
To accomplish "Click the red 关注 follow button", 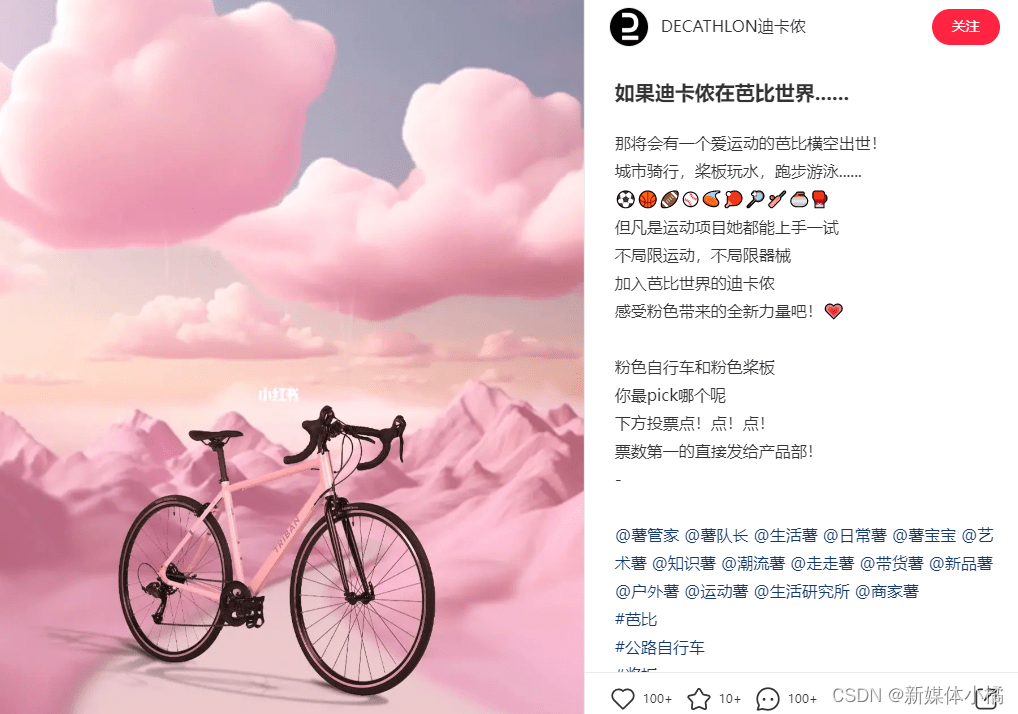I will pos(965,27).
